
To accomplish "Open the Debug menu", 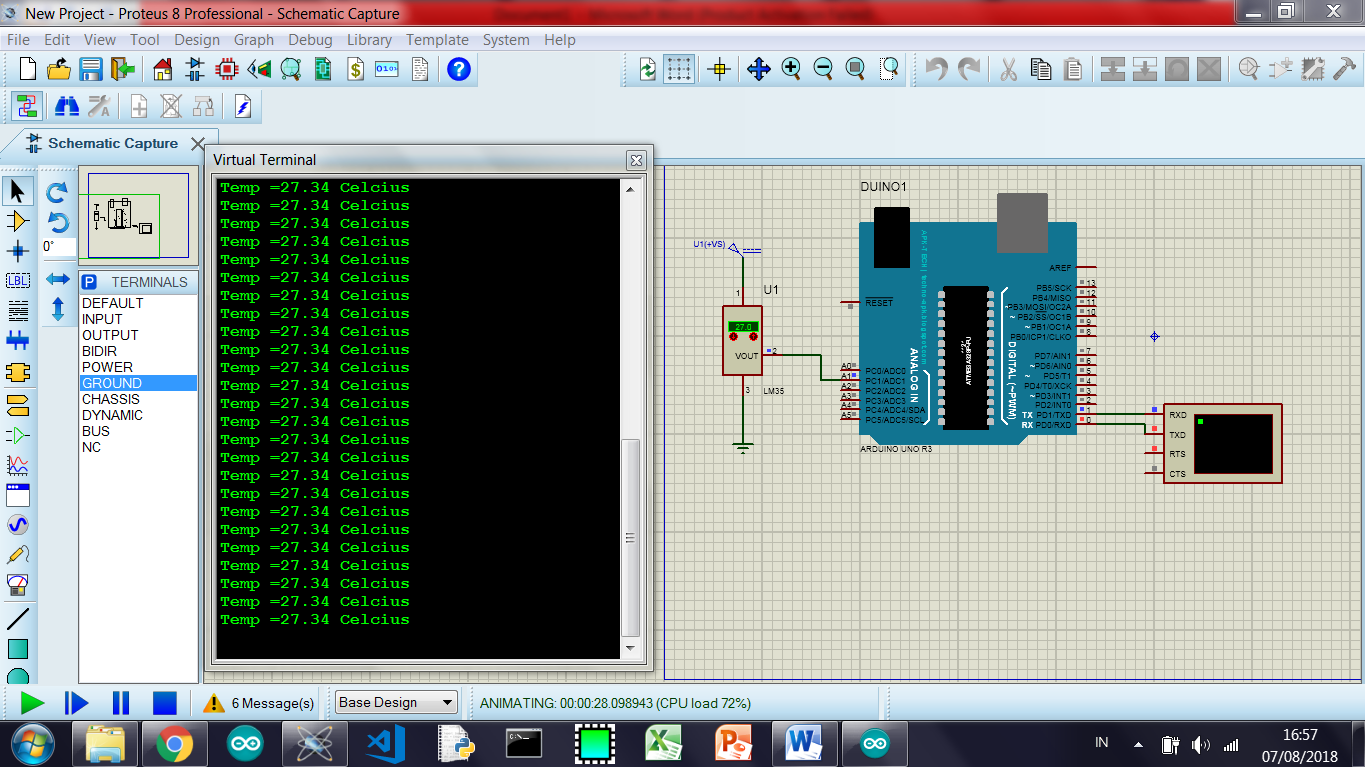I will (x=310, y=40).
